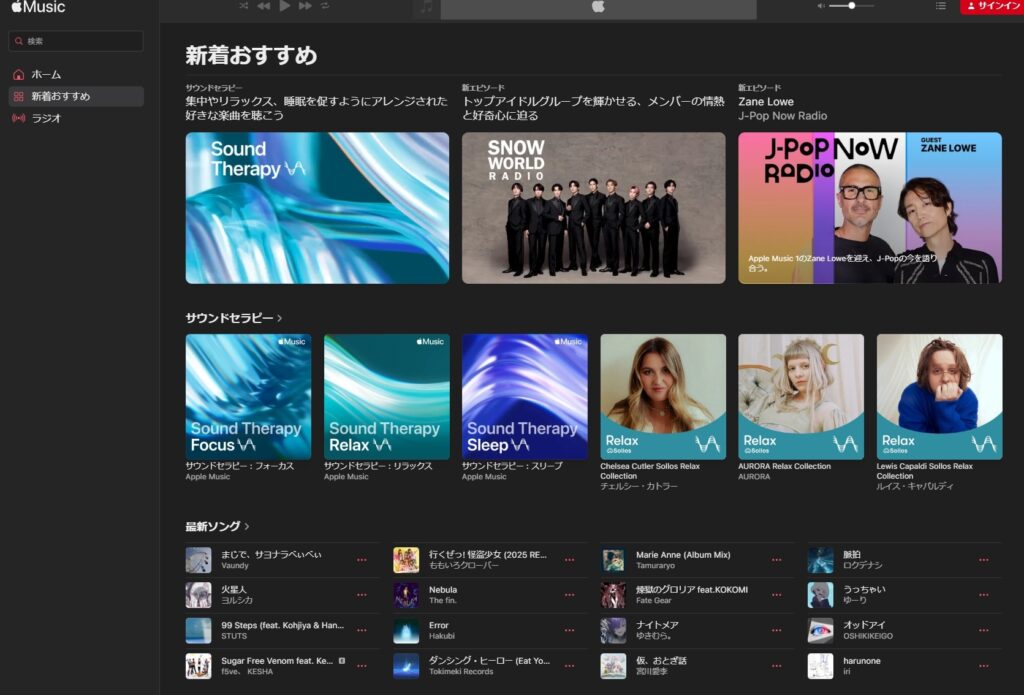Click the song title まじで、サヨナラべいべい
Image resolution: width=1024 pixels, height=695 pixels.
point(271,555)
